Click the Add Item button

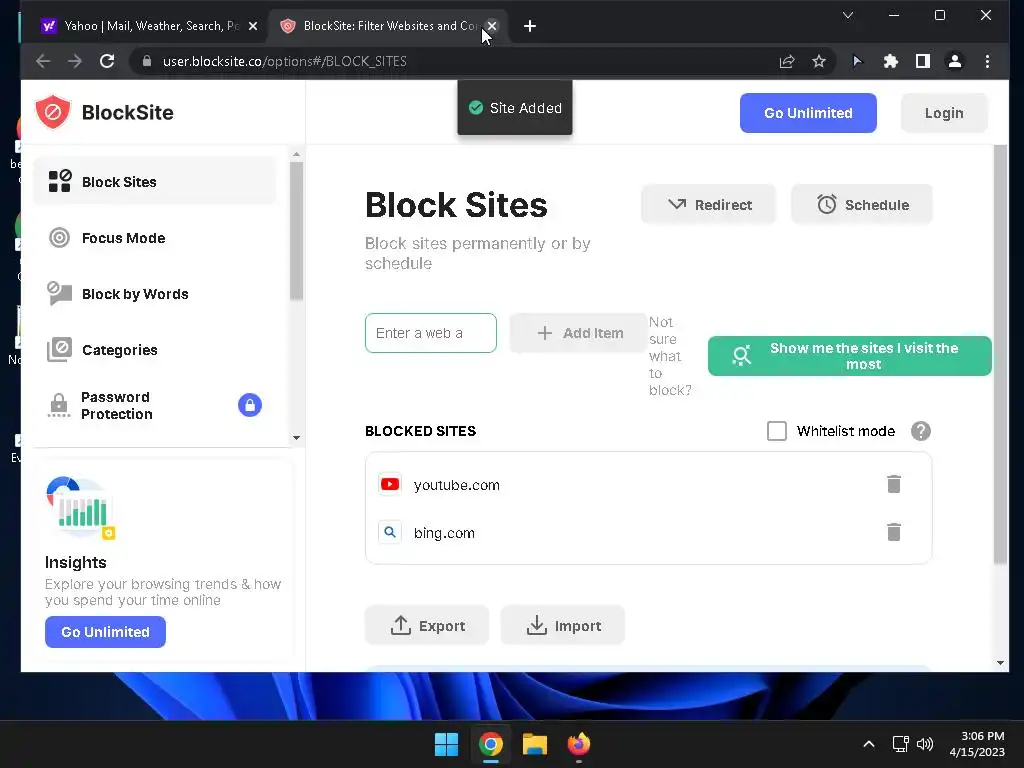pyautogui.click(x=579, y=333)
